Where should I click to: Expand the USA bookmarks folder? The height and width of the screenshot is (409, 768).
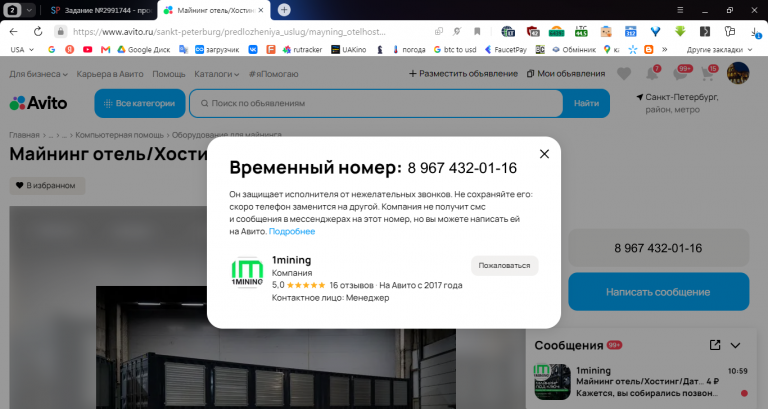(22, 49)
